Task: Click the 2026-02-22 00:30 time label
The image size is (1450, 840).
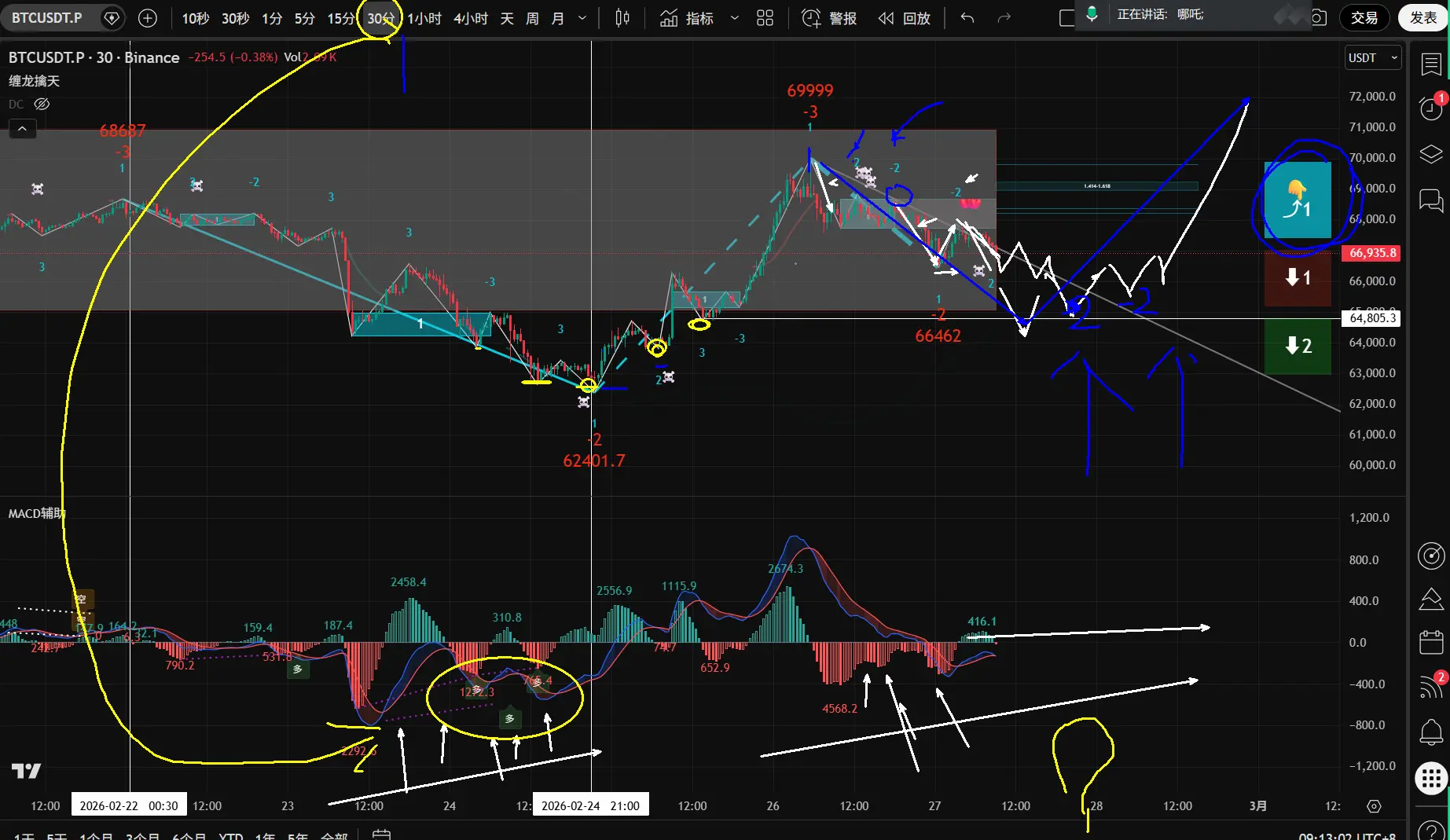Action: point(129,805)
